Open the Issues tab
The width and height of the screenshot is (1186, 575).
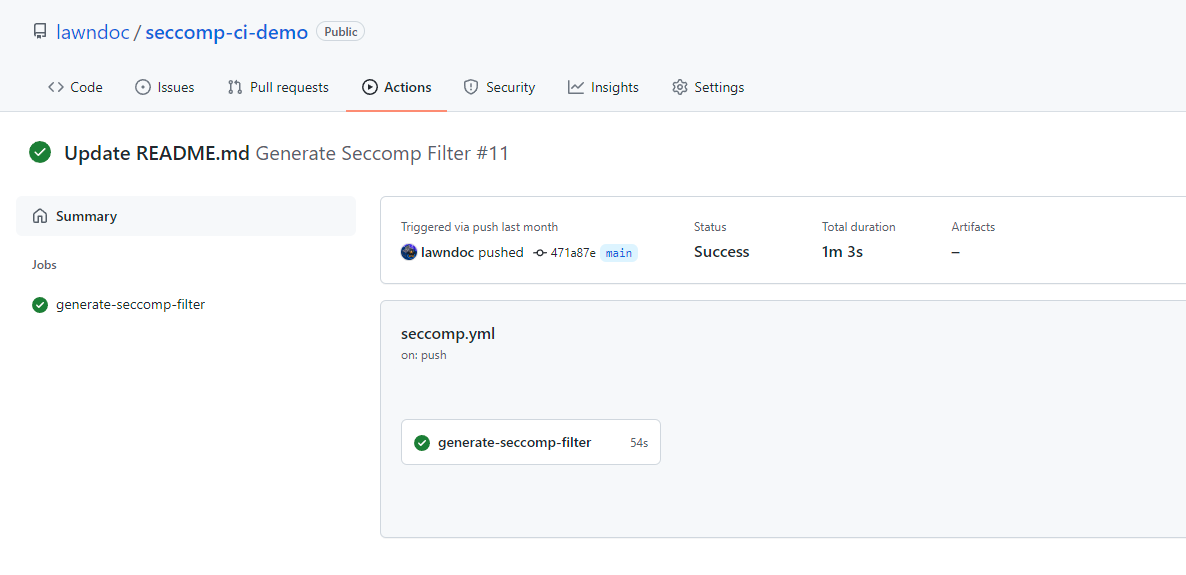pos(164,87)
